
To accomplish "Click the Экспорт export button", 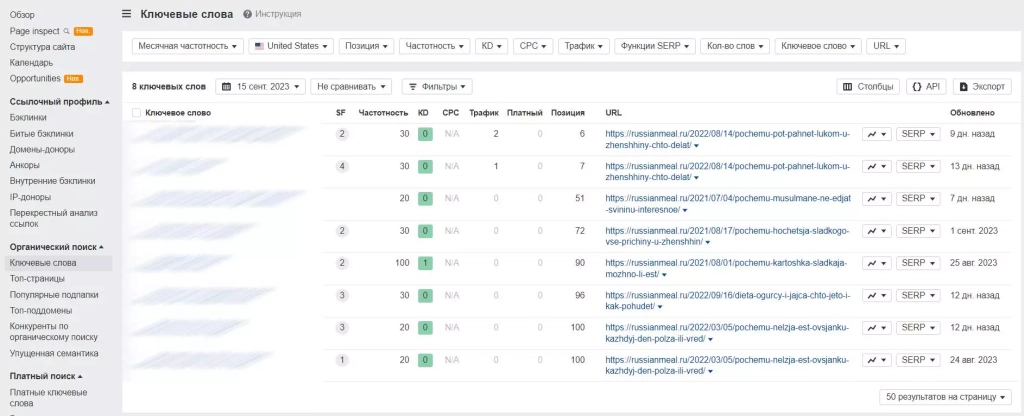I will (x=982, y=86).
